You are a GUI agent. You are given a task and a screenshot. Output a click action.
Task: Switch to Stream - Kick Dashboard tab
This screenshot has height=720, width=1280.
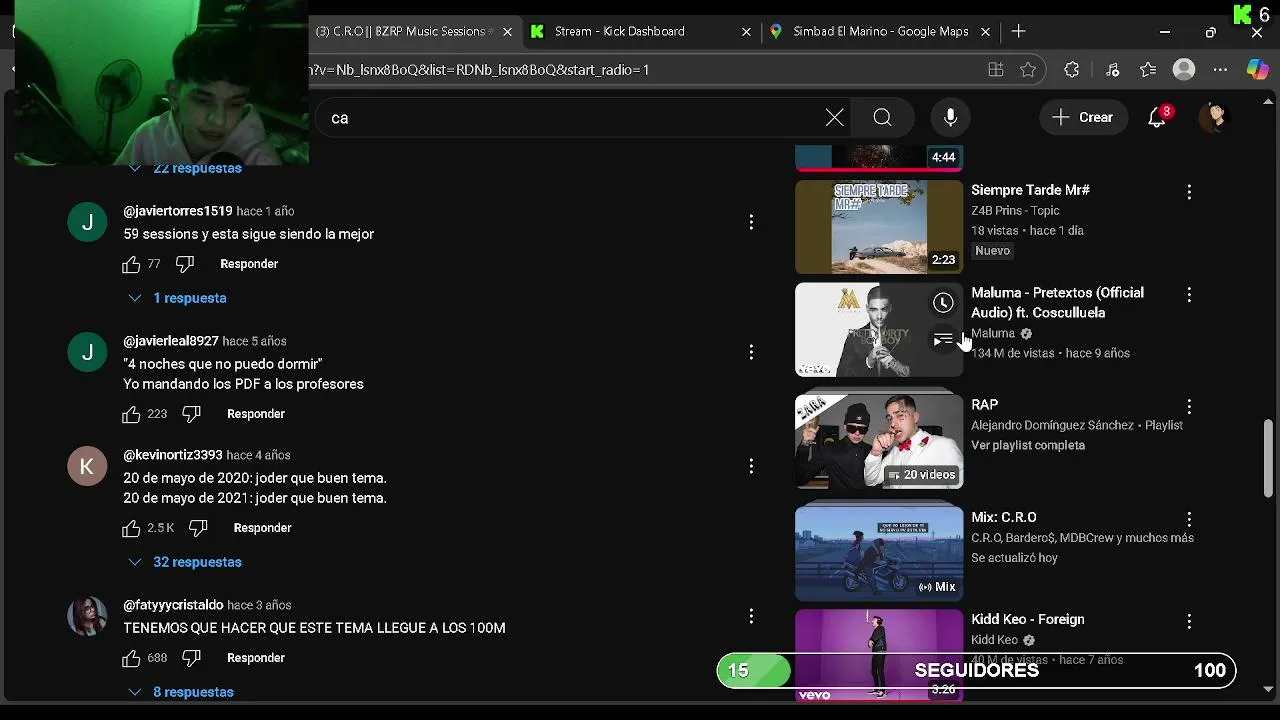point(640,32)
